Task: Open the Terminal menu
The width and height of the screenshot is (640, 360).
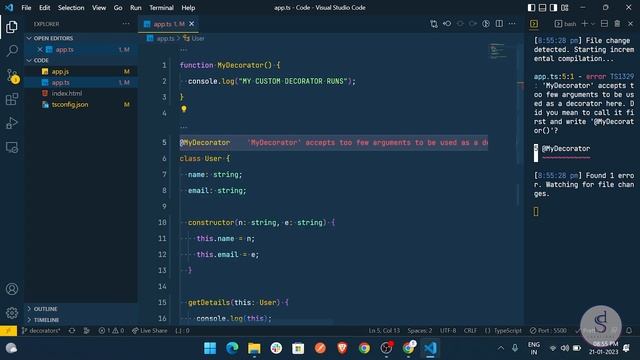Action: pyautogui.click(x=161, y=8)
